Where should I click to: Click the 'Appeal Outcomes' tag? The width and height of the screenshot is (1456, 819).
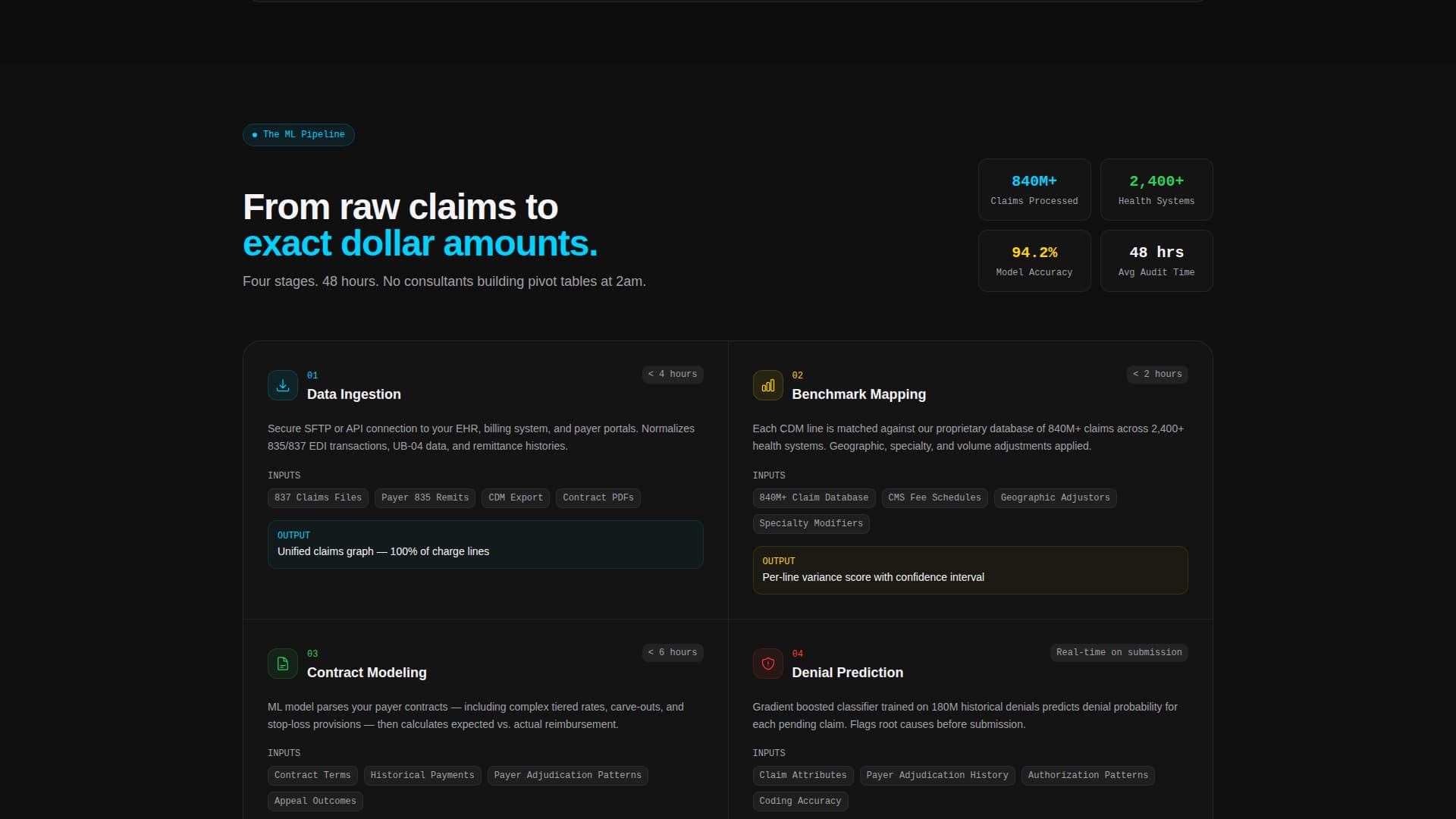pyautogui.click(x=315, y=802)
